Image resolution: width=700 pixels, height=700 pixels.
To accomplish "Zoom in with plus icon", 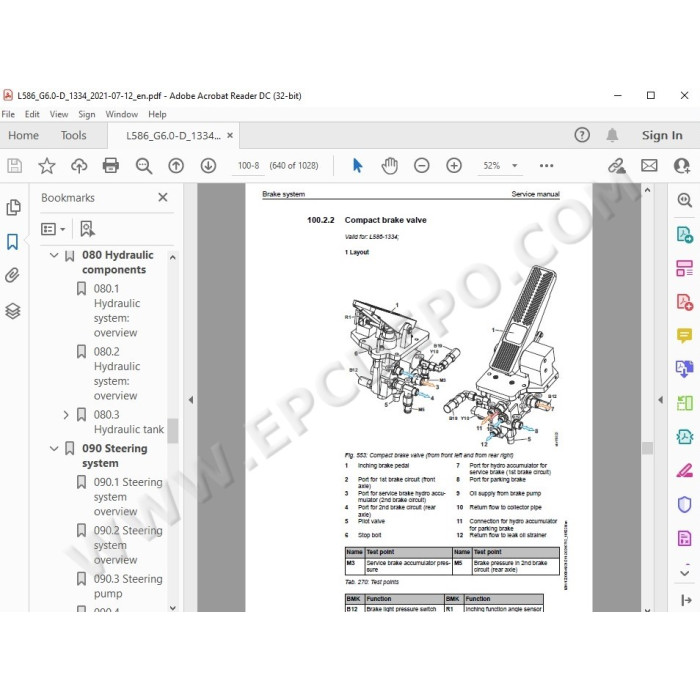I will [454, 166].
